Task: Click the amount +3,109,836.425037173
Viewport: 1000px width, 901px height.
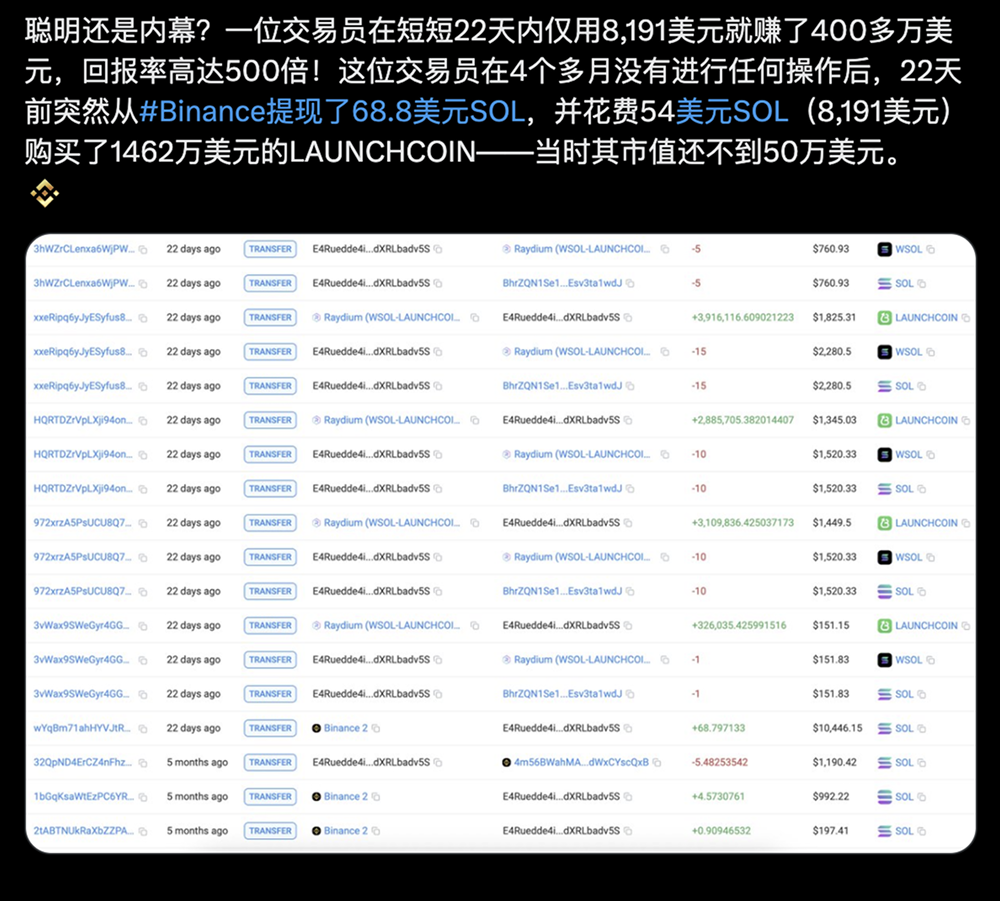Action: 743,523
